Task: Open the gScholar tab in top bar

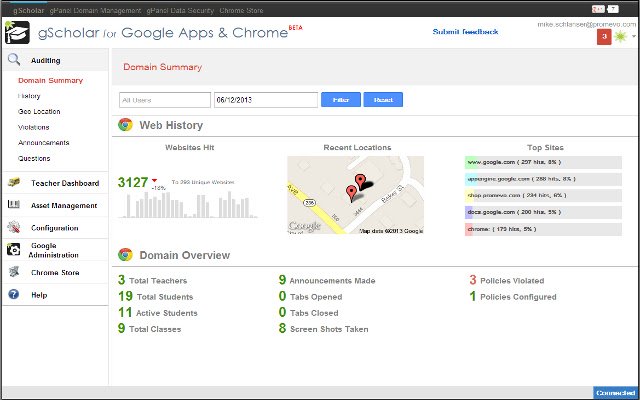Action: pyautogui.click(x=29, y=11)
